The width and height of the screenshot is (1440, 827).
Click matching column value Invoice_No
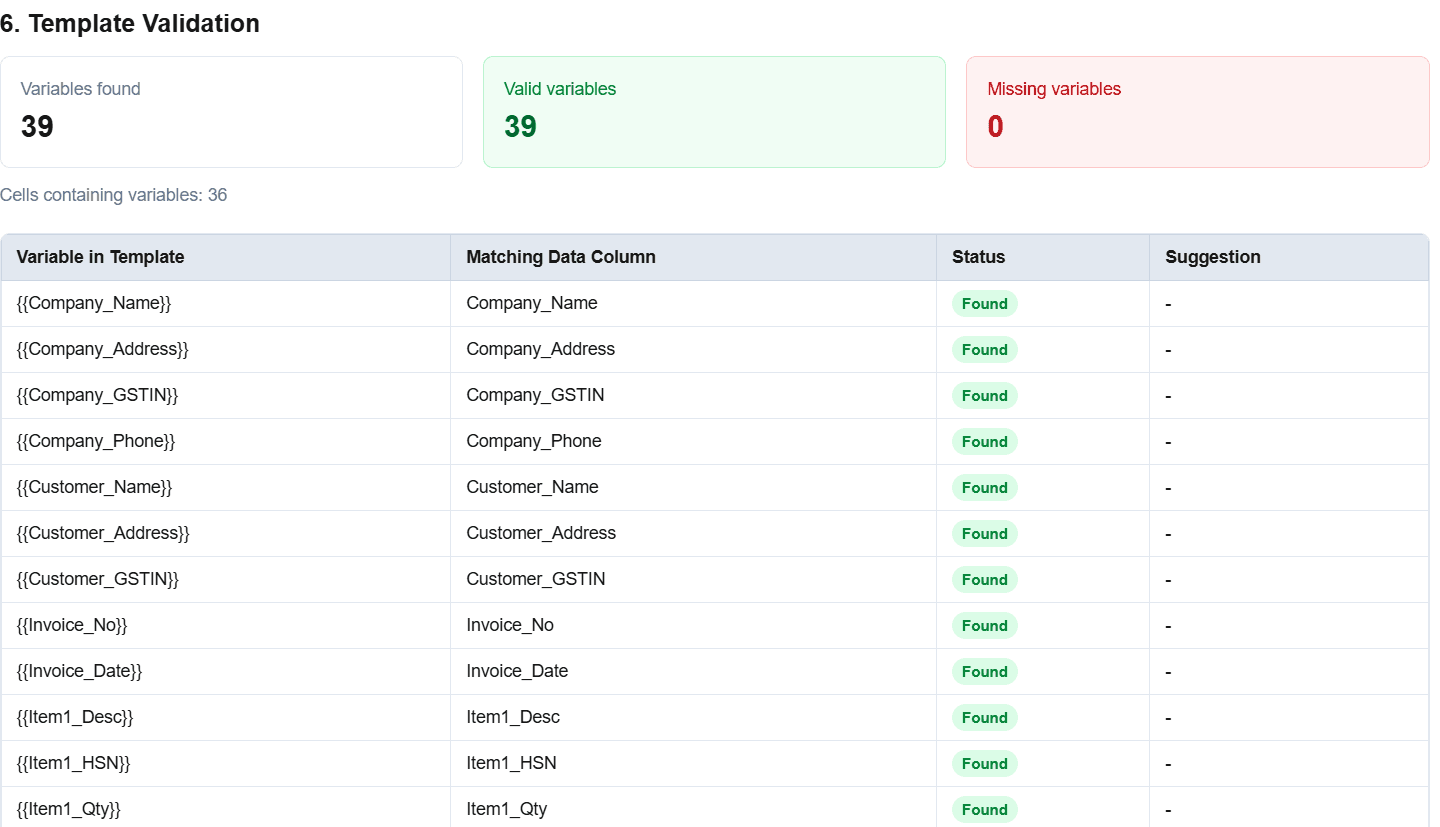coord(510,625)
